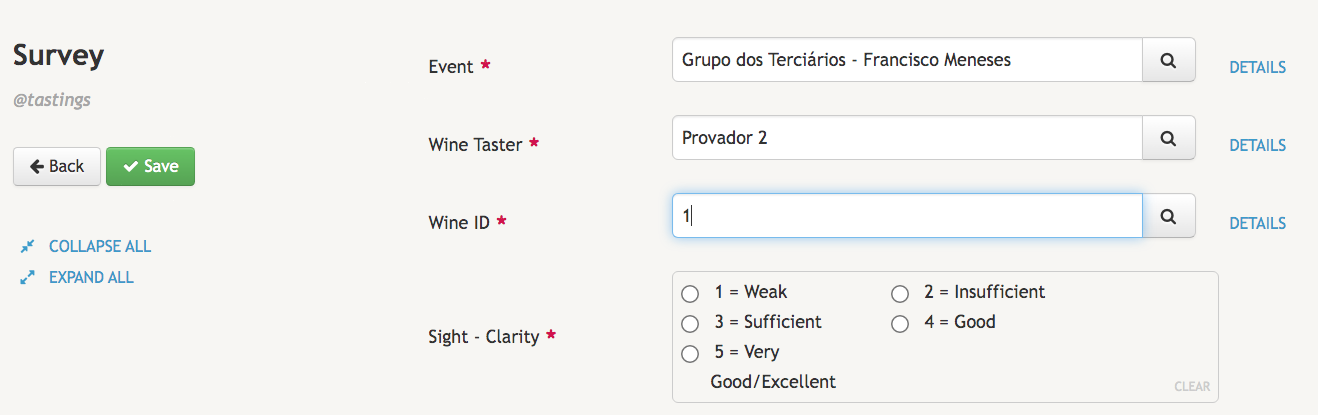The image size is (1318, 415).
Task: Open Details link for Wine ID
Action: pyautogui.click(x=1257, y=223)
